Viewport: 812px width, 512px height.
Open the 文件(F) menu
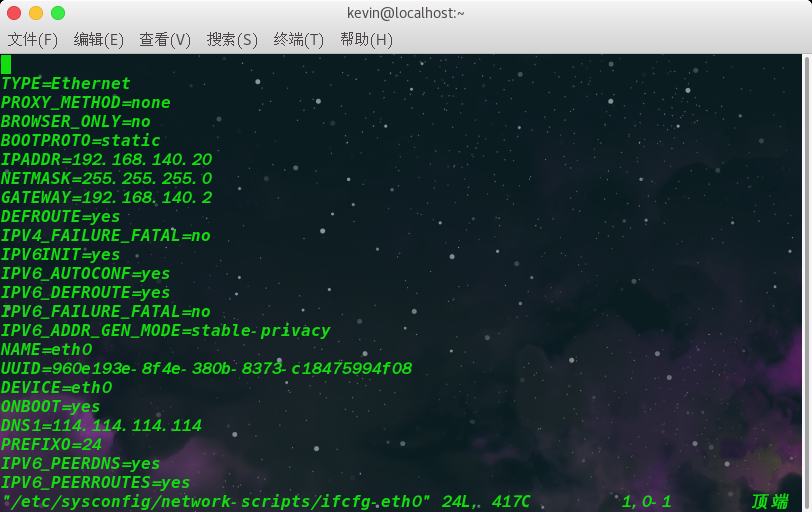tap(32, 39)
